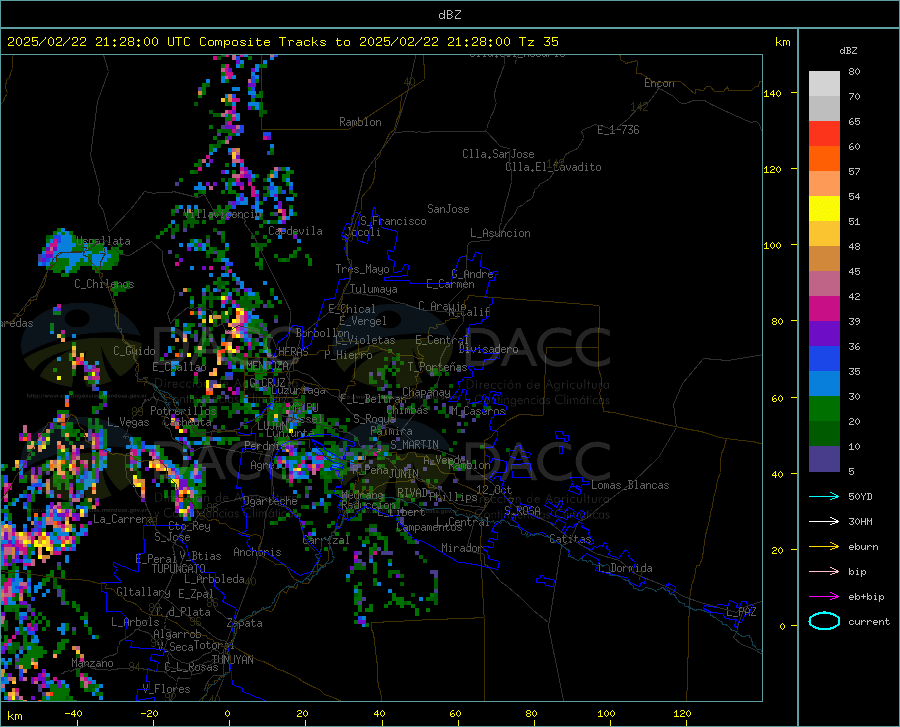
Task: Click the 30 dBZ green swatch
Action: coord(824,409)
